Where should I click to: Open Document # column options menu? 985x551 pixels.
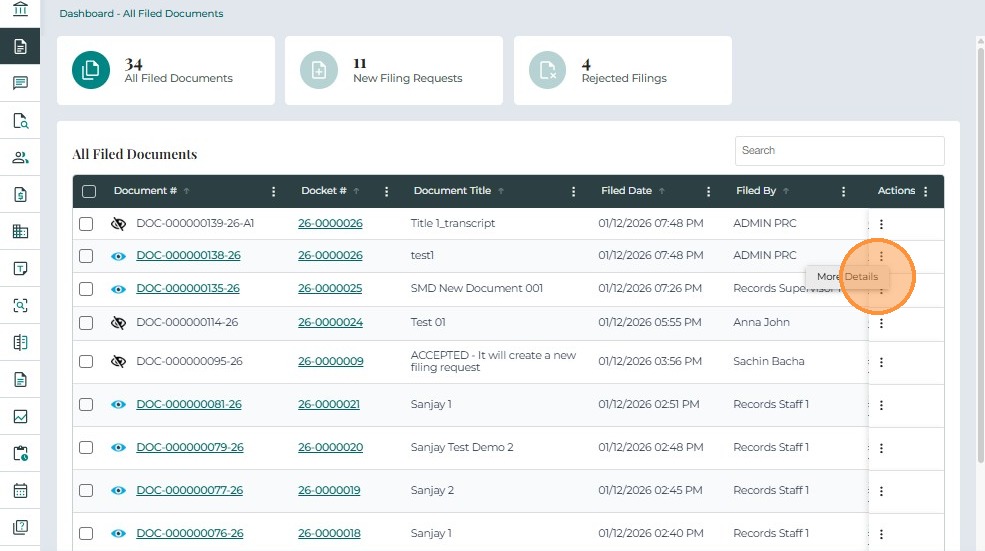click(x=274, y=191)
